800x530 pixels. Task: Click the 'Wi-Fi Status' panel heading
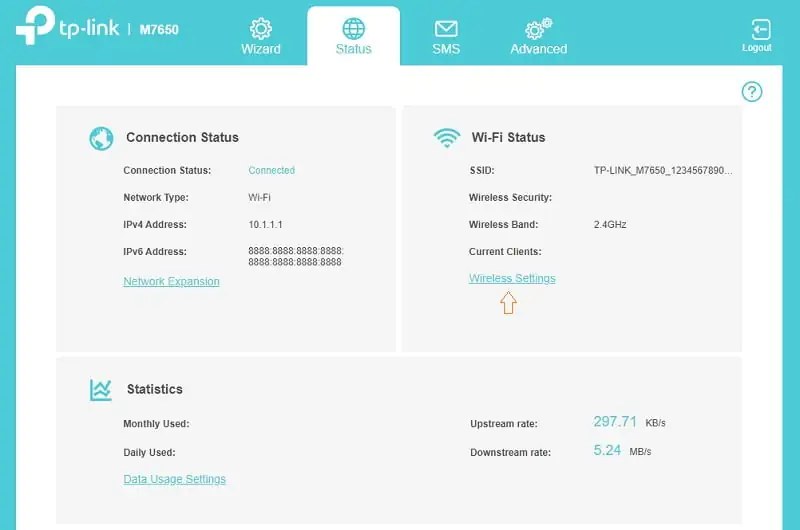point(509,138)
